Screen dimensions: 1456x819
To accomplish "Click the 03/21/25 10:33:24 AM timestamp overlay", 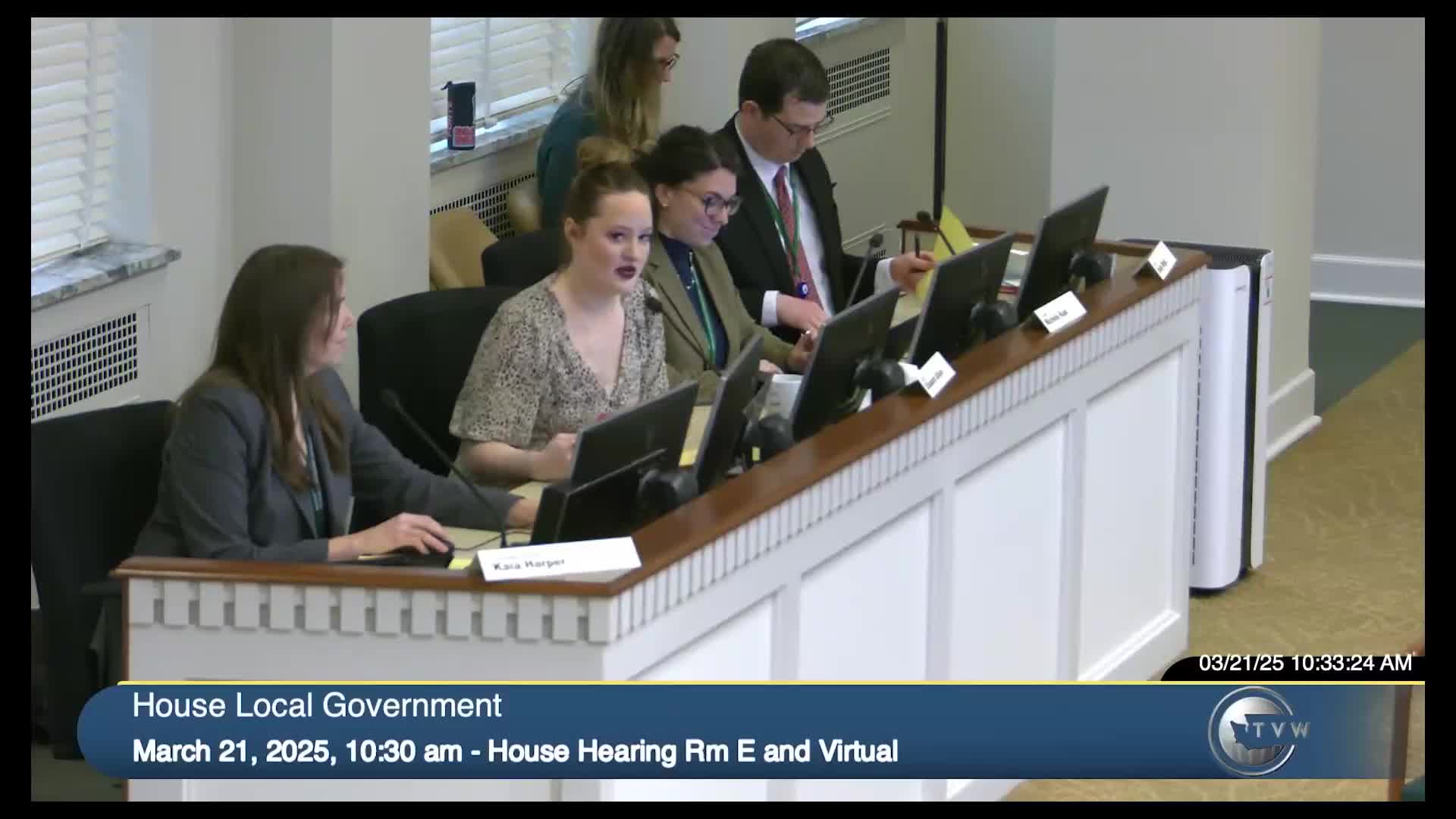I will 1304,663.
